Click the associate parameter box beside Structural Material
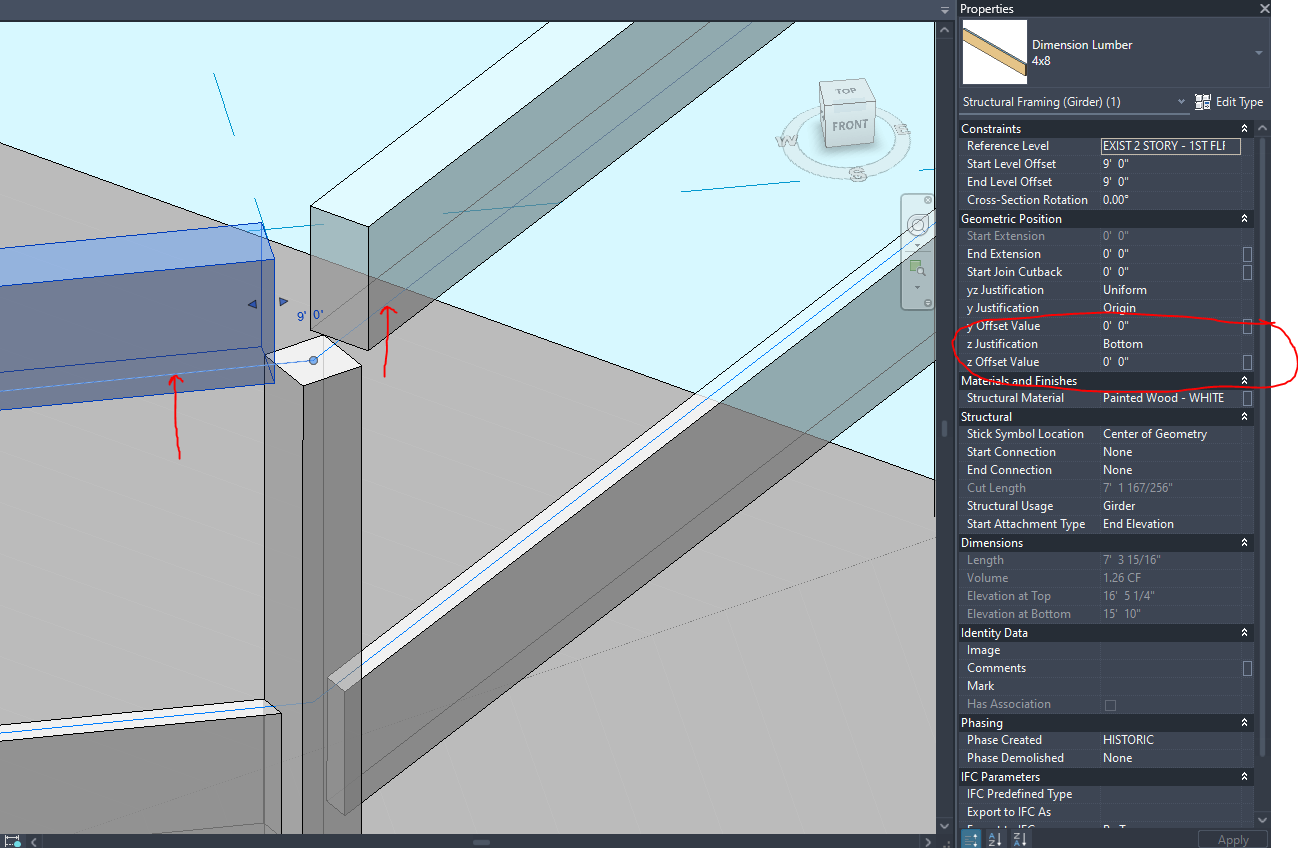Image resolution: width=1298 pixels, height=848 pixels. coord(1245,397)
